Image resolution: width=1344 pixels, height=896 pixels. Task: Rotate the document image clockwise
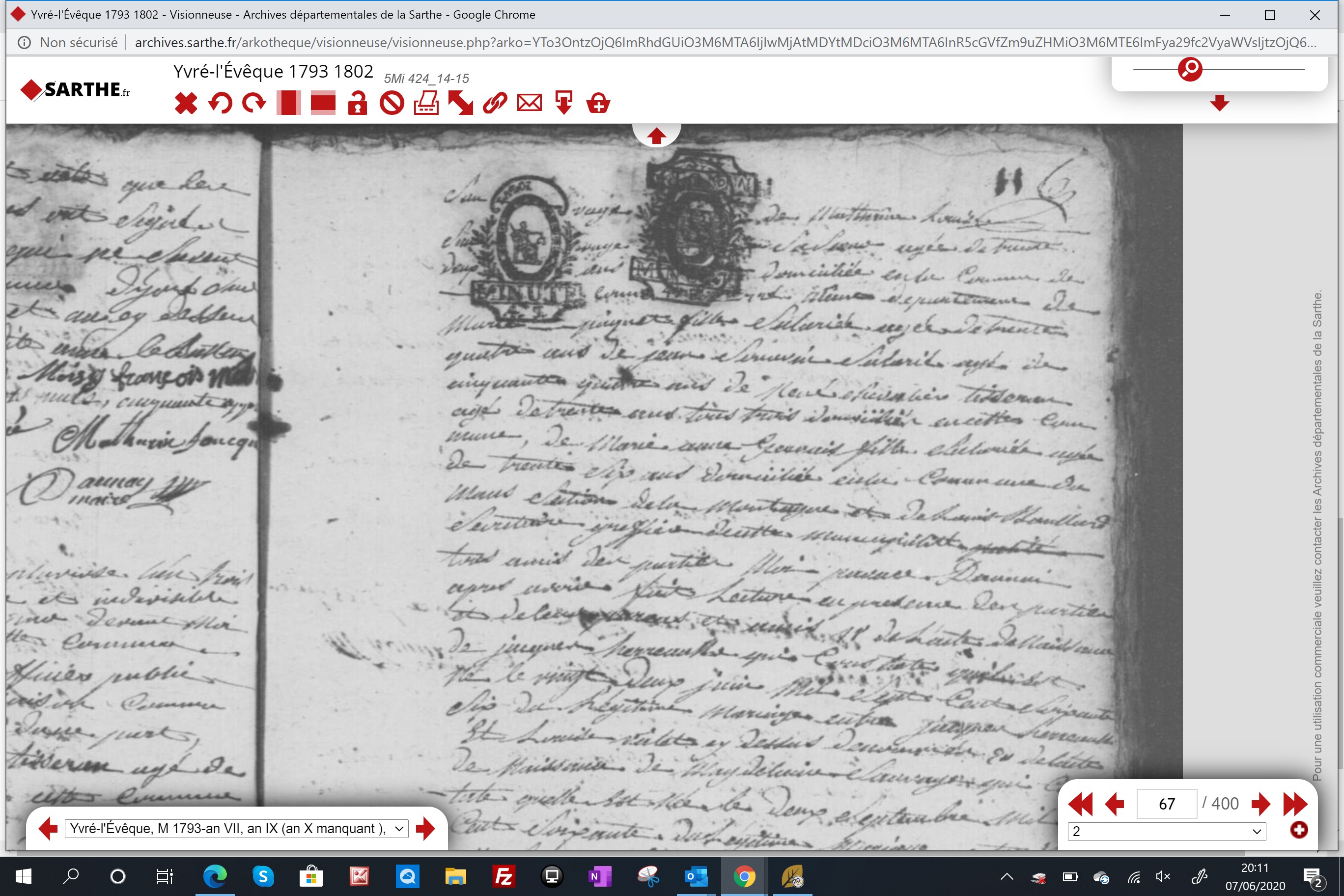click(254, 104)
